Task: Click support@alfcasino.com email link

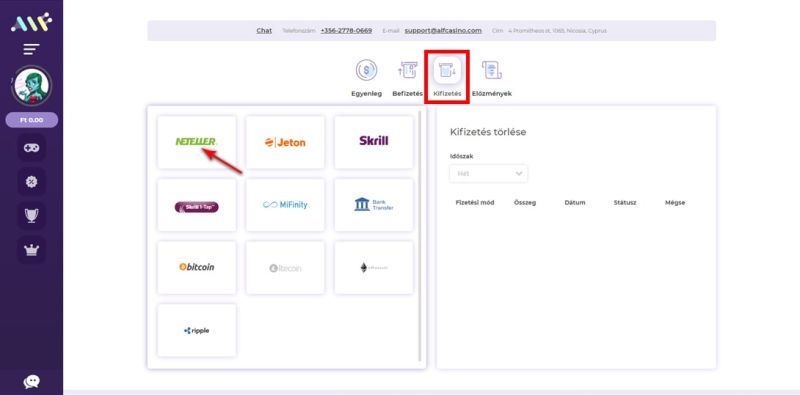Action: 443,31
